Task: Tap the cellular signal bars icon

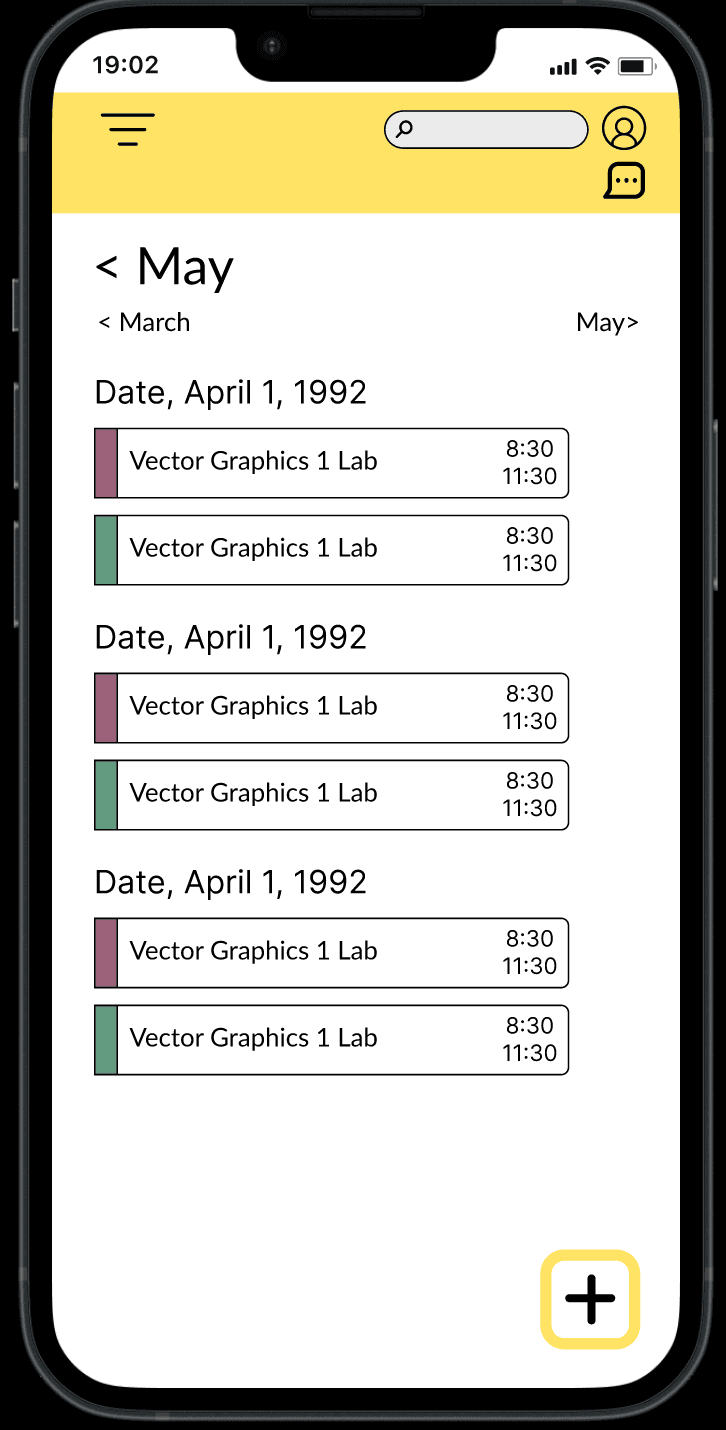Action: (x=563, y=68)
